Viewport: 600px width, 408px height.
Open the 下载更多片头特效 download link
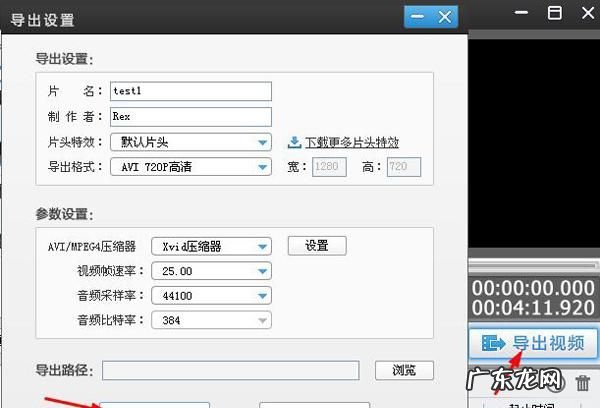(x=350, y=142)
